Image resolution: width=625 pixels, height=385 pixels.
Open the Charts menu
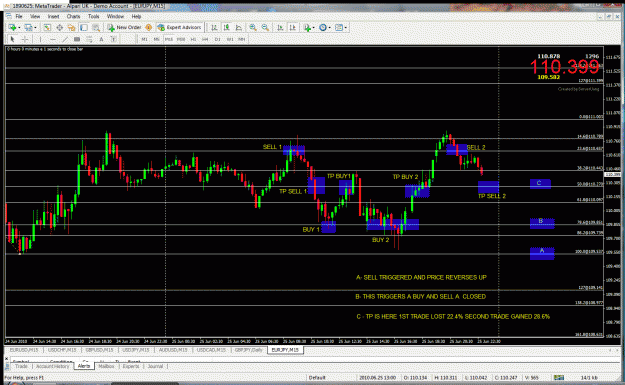click(x=73, y=16)
